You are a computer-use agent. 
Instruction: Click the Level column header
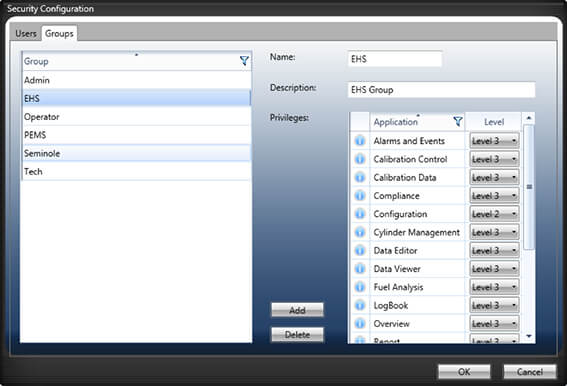coord(494,122)
